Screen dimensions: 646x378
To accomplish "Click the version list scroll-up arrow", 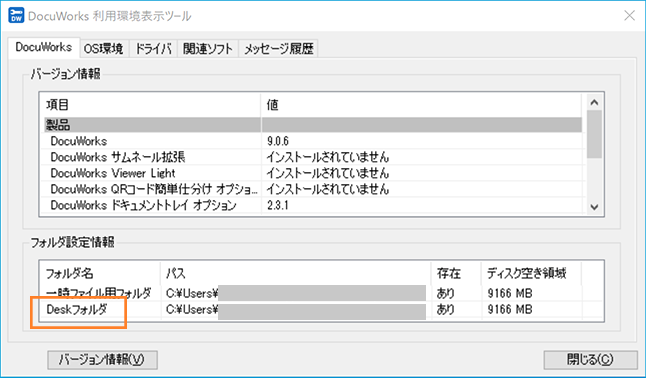I will coord(594,102).
